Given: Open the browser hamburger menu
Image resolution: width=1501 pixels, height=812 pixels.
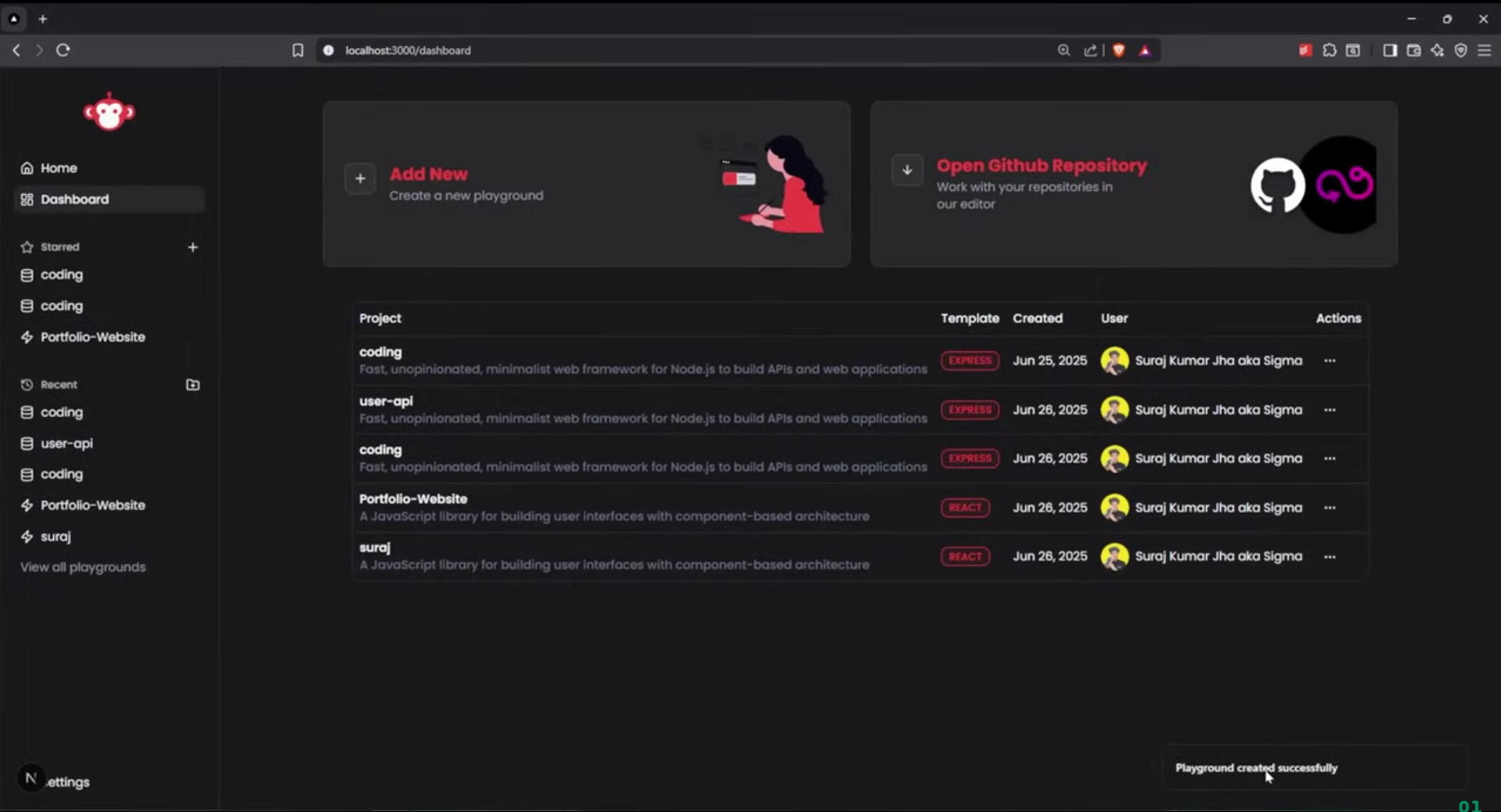Looking at the screenshot, I should coord(1485,50).
